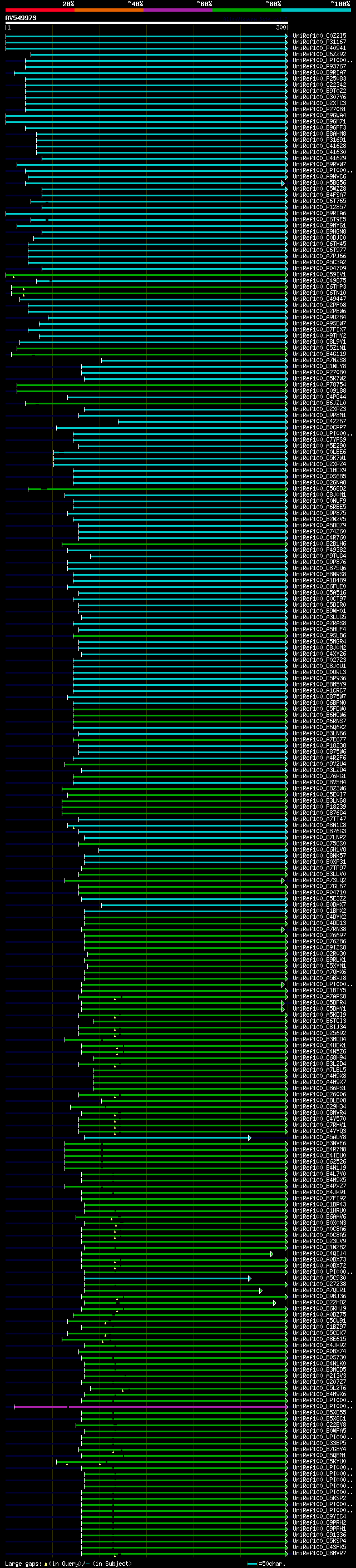
Task: Open hit UniRef100_P93767
Action: [319, 66]
